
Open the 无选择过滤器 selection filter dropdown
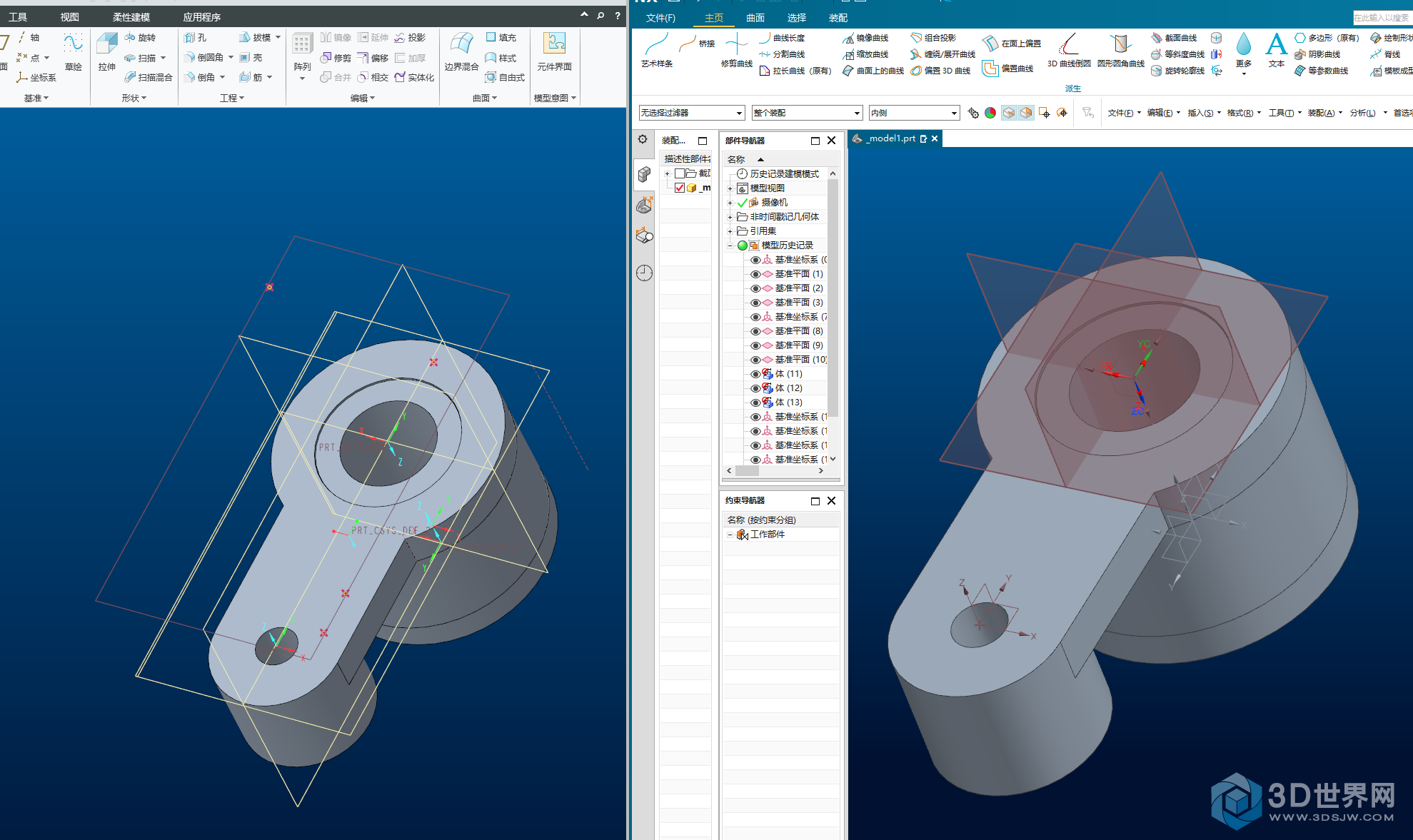pyautogui.click(x=692, y=113)
